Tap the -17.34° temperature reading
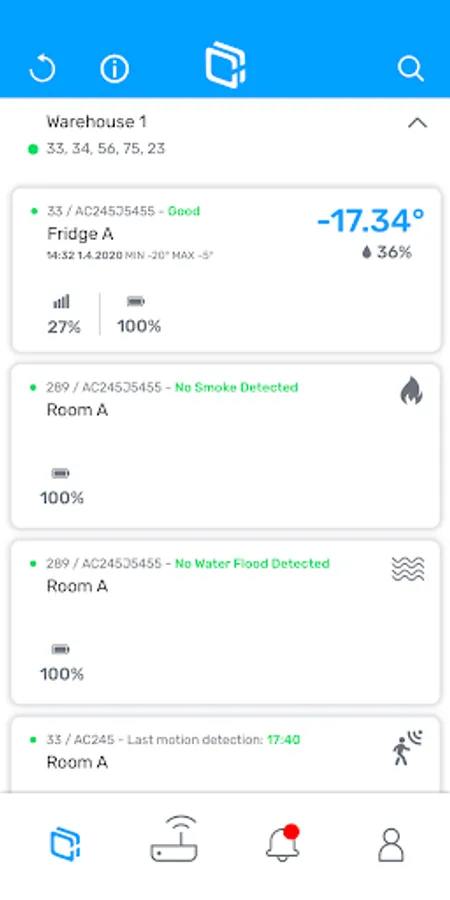450x900 pixels. pyautogui.click(x=371, y=221)
